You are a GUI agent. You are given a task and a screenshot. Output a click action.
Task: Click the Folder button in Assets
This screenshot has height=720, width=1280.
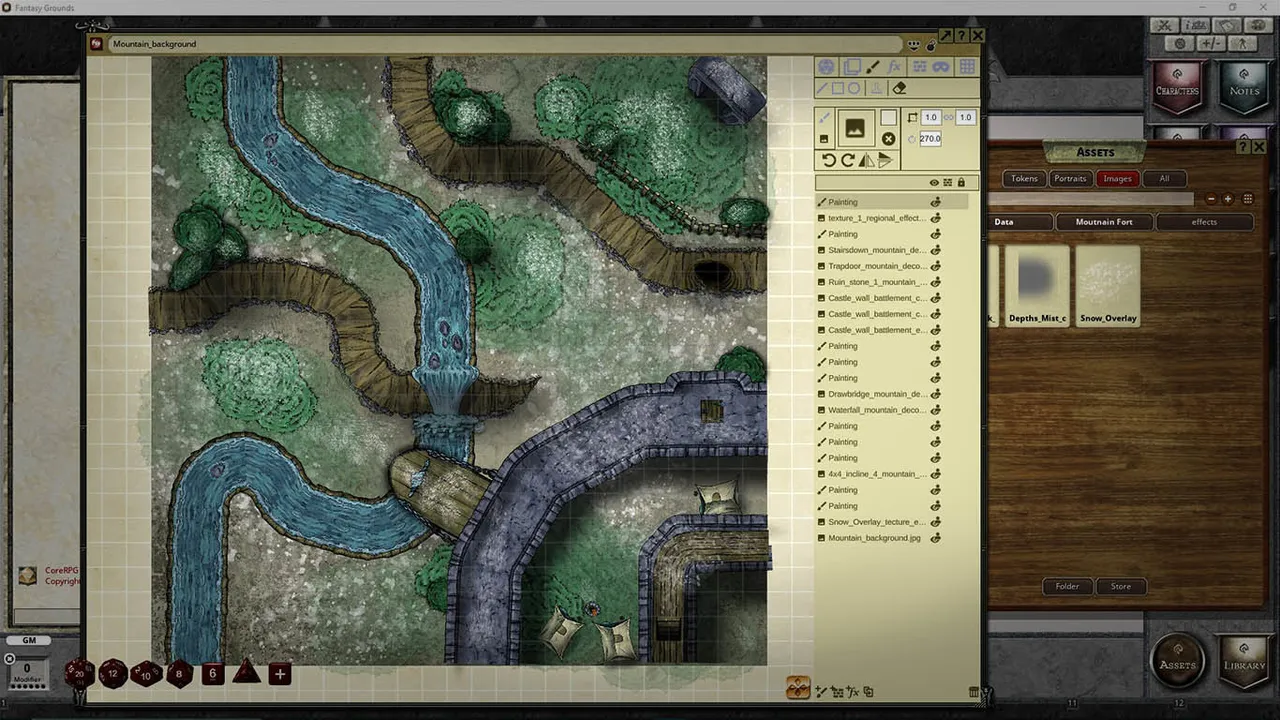click(x=1067, y=587)
